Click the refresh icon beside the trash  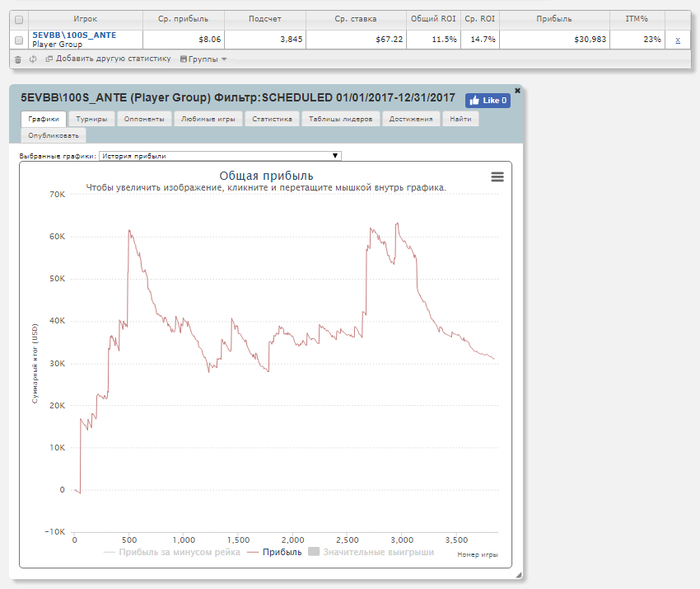click(x=33, y=59)
